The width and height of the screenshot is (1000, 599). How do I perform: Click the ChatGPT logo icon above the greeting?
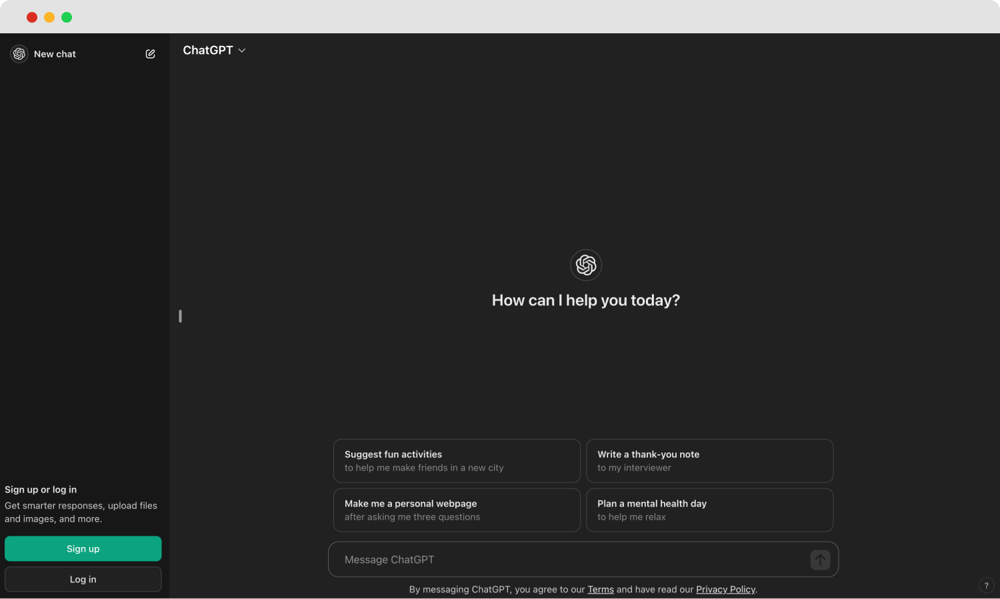(x=585, y=264)
